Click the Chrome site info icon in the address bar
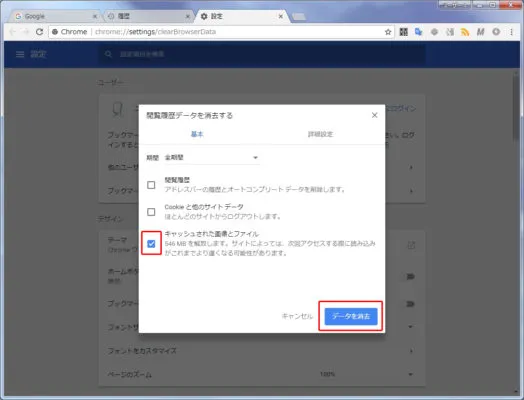 tap(55, 32)
